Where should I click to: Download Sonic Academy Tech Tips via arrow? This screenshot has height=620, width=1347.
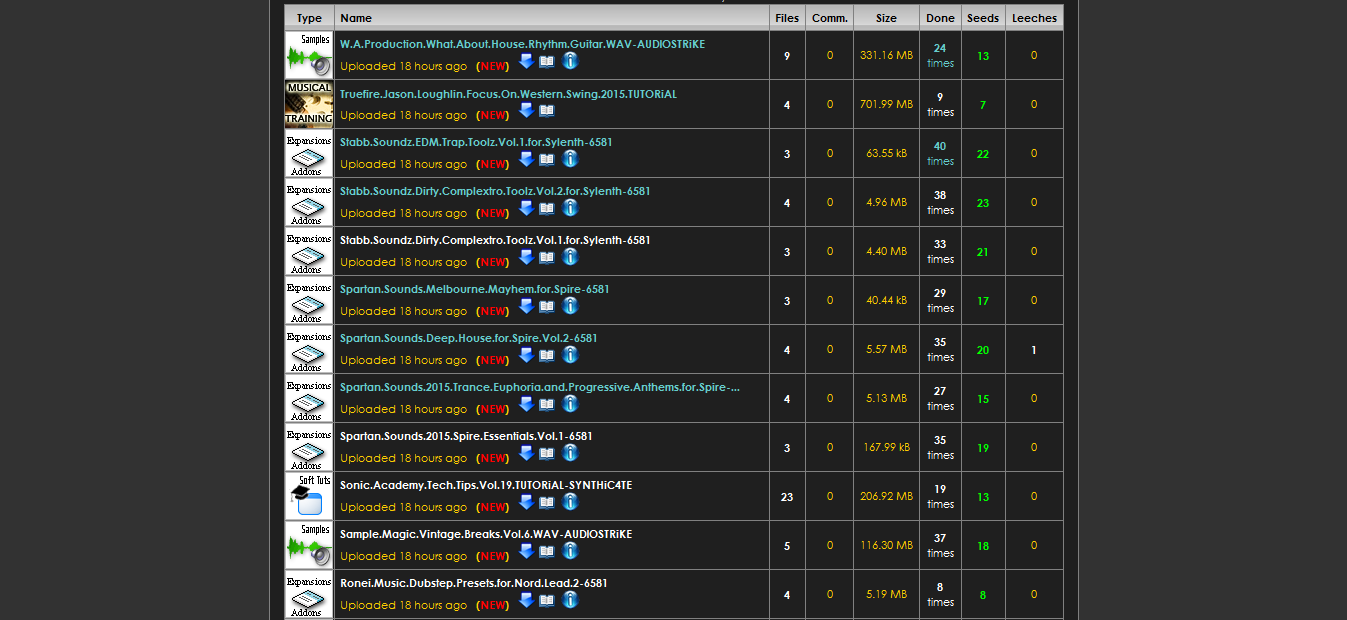[526, 503]
